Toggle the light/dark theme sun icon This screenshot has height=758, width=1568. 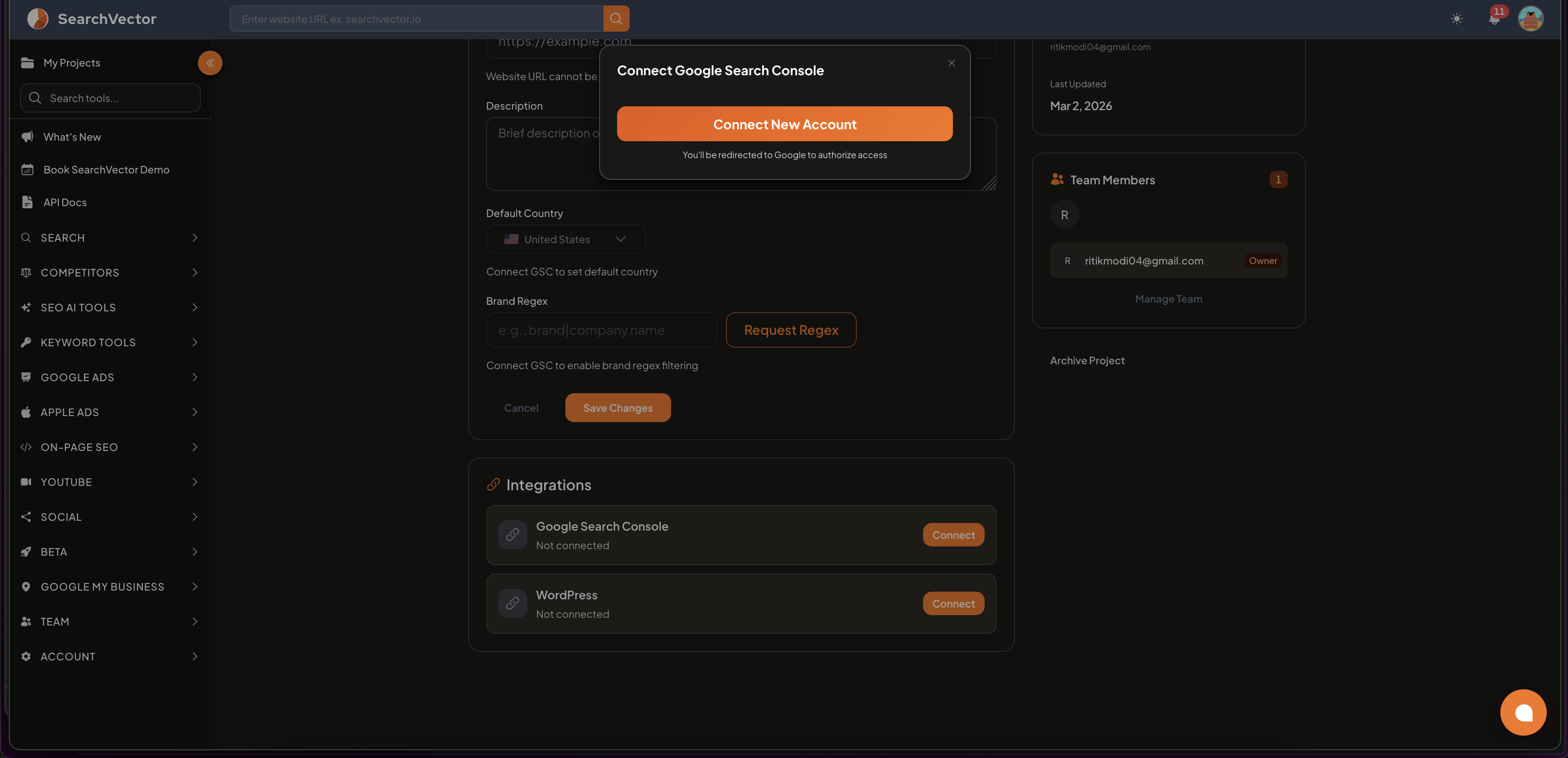tap(1457, 19)
